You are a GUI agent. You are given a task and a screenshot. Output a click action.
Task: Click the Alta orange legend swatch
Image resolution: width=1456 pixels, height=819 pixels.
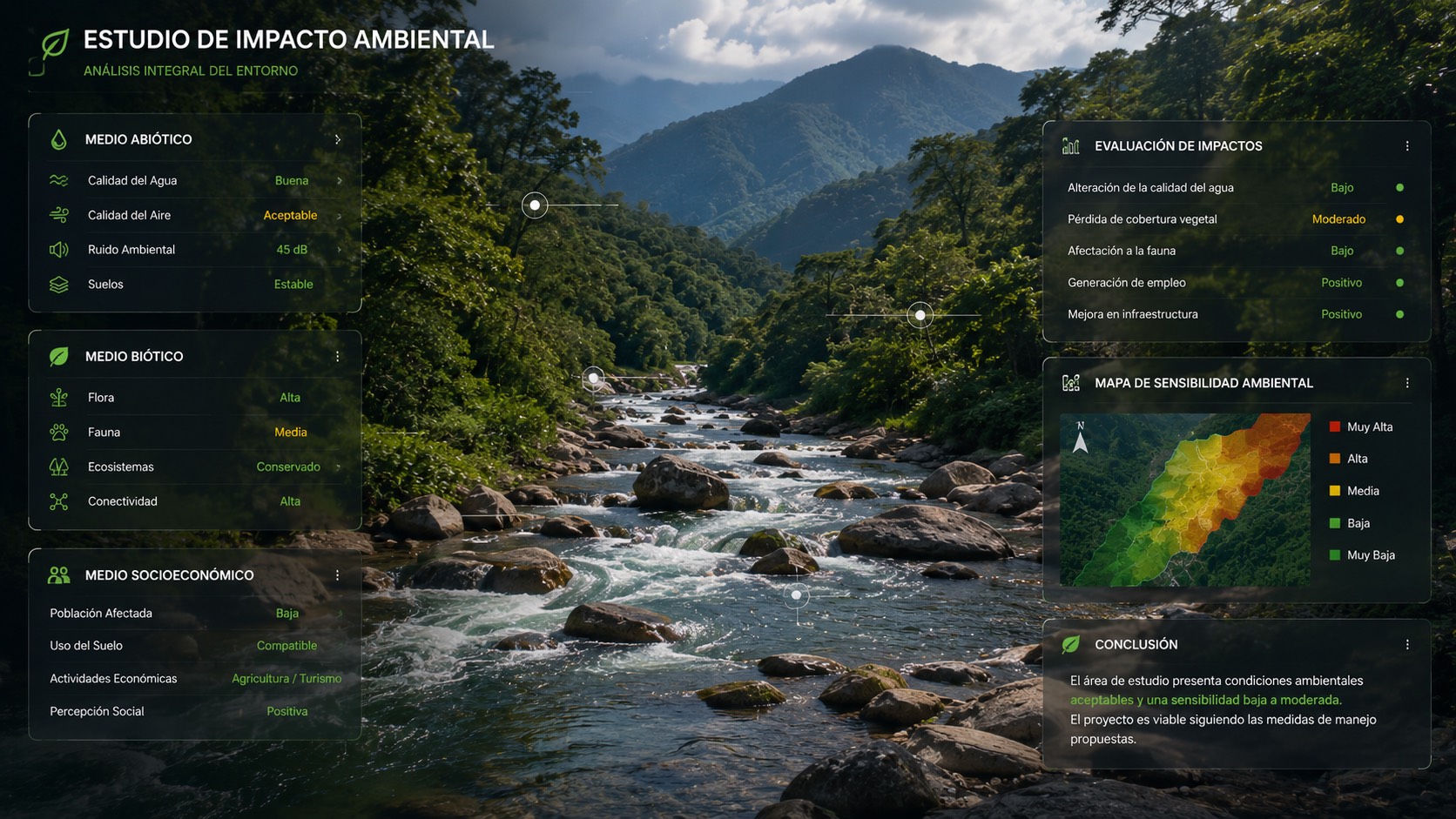point(1334,459)
